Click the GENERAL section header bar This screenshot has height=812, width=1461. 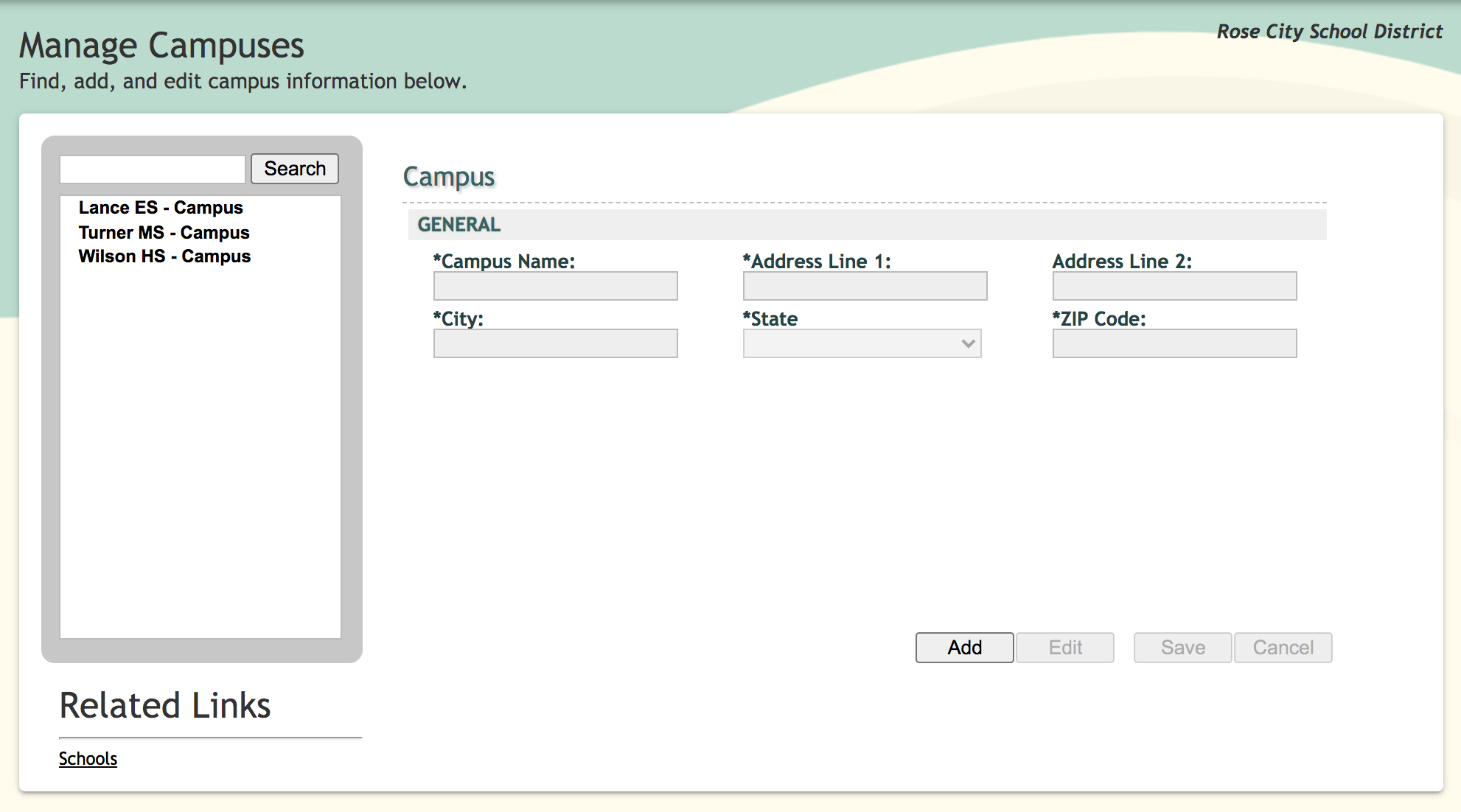(x=867, y=225)
